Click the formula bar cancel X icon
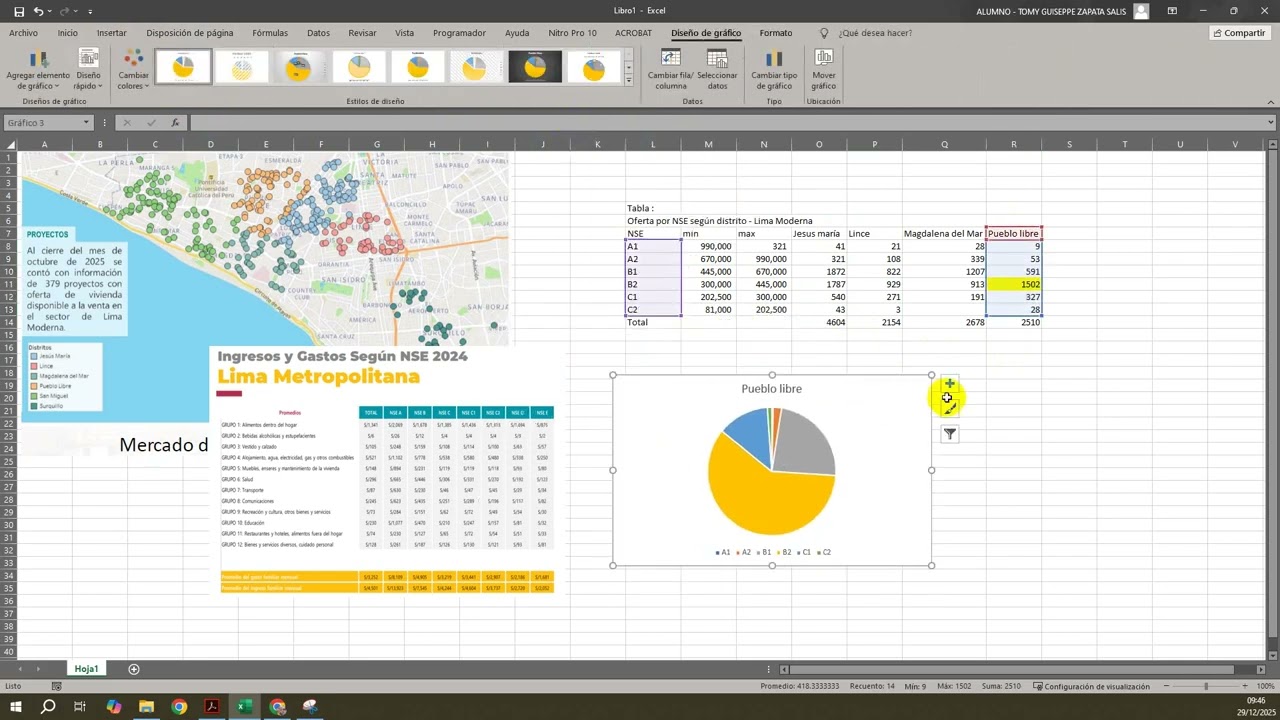The height and width of the screenshot is (720, 1280). (x=127, y=123)
